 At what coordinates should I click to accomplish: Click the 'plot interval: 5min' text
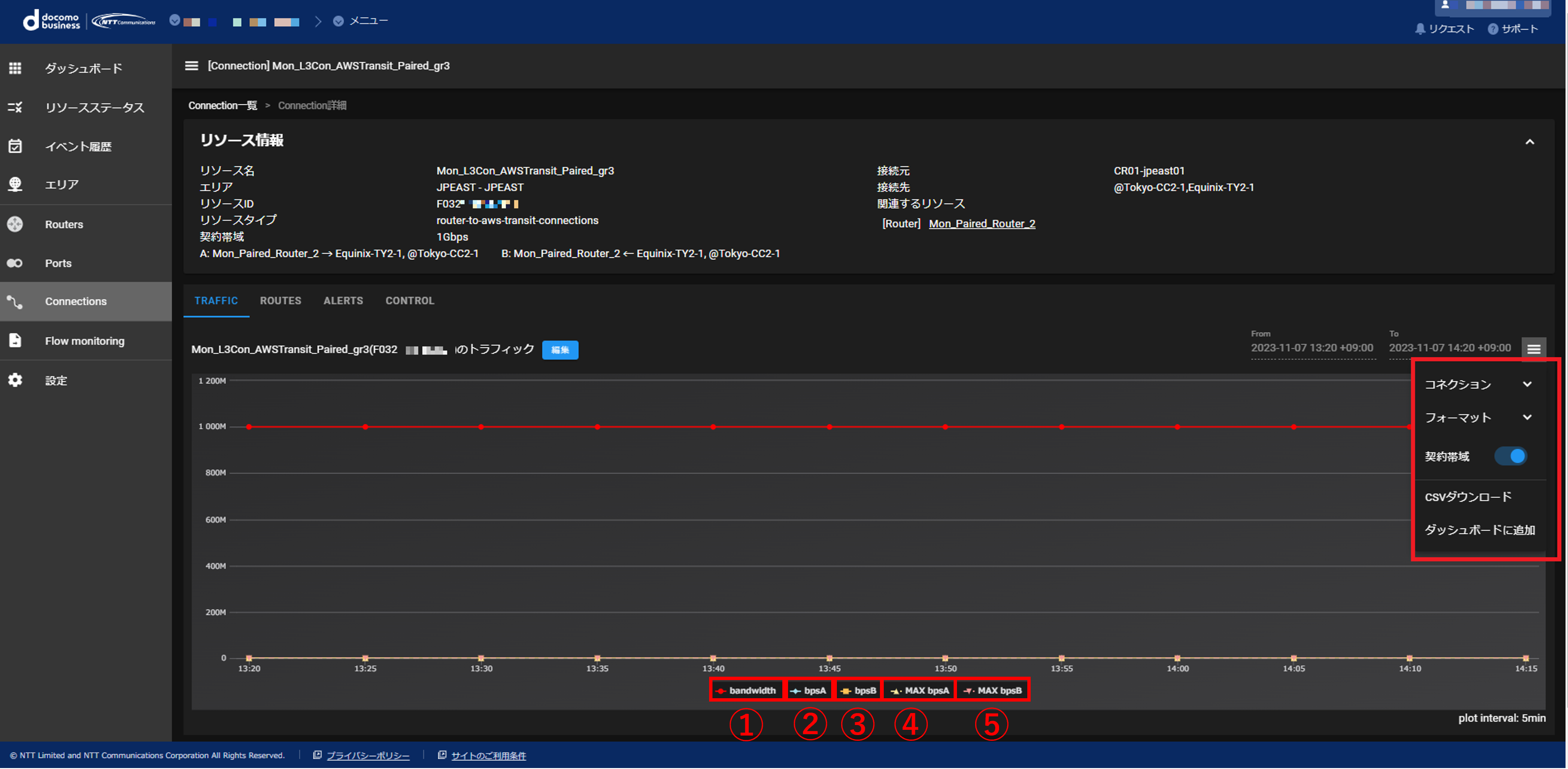tap(1501, 718)
